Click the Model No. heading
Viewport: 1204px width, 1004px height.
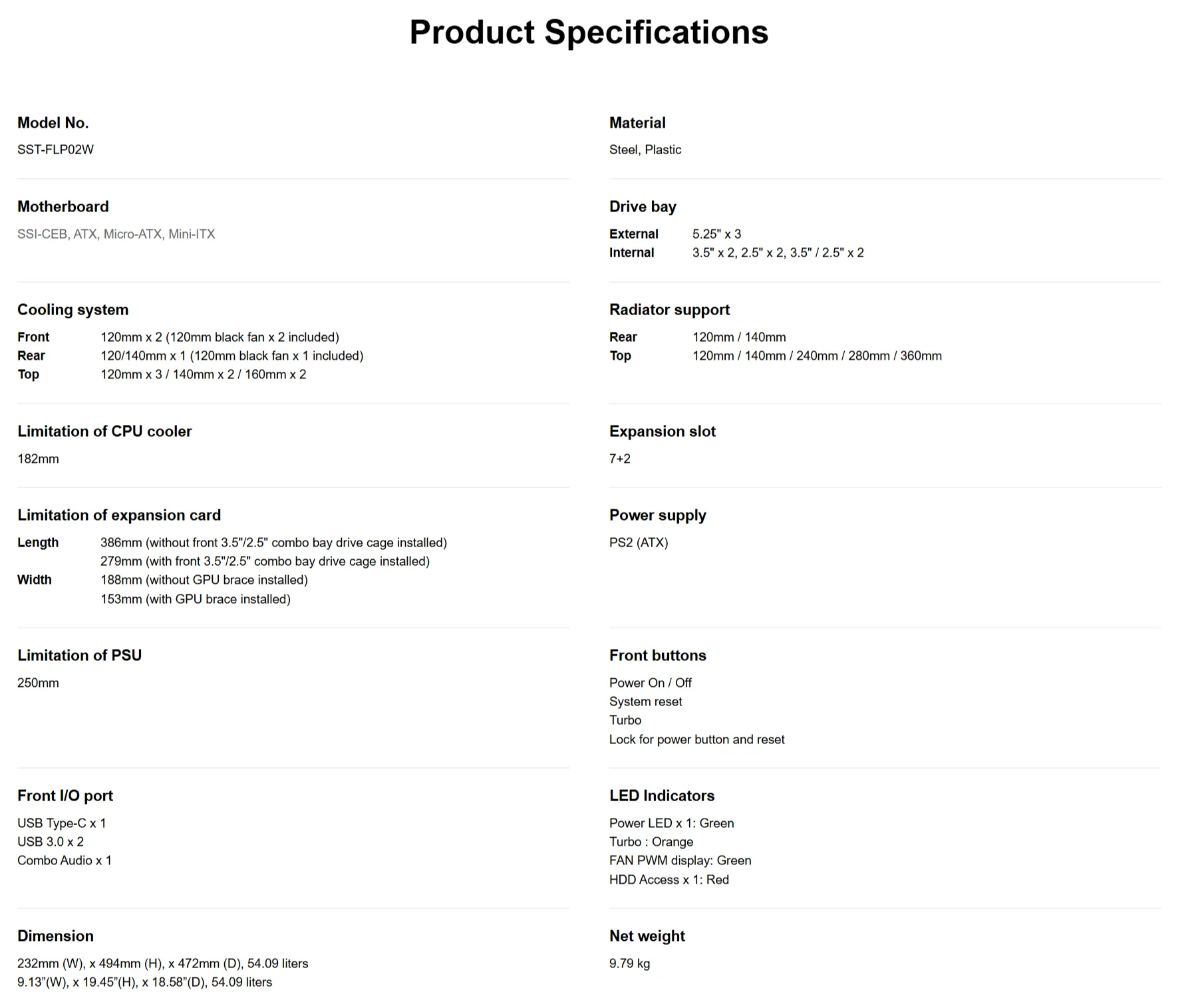coord(53,123)
